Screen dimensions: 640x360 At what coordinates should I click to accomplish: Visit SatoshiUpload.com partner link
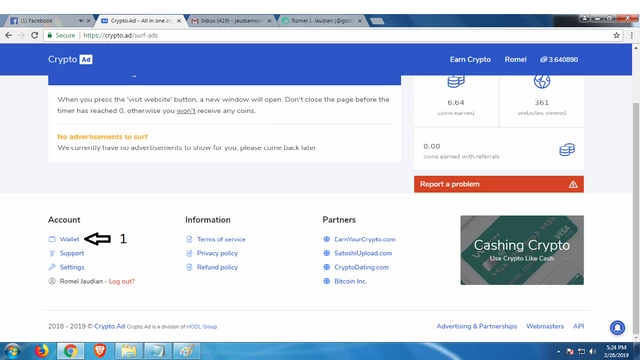pos(363,253)
